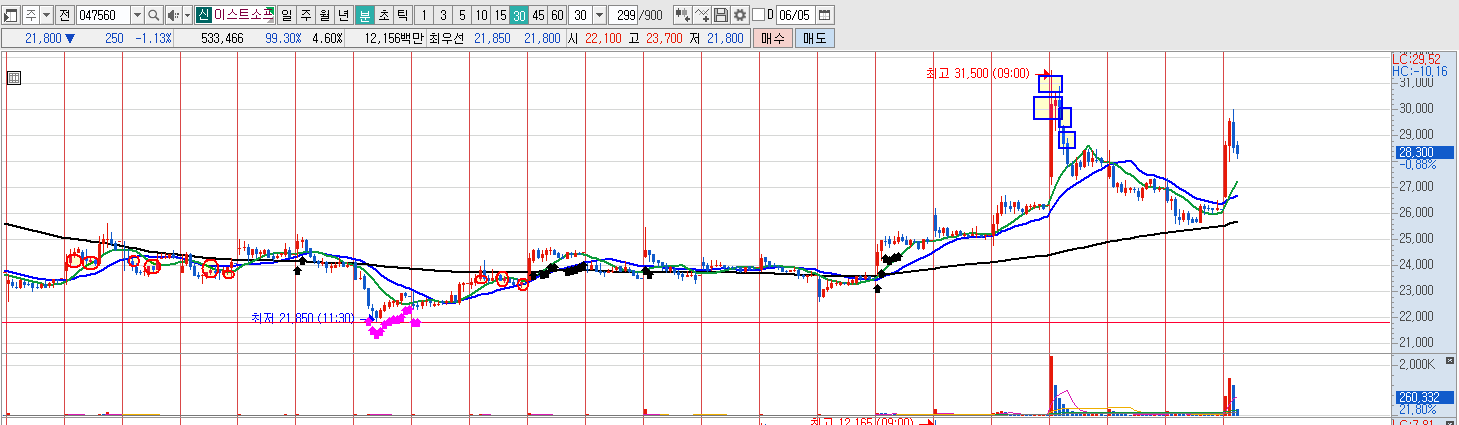
Task: Click the 매수 buy button
Action: click(x=772, y=38)
